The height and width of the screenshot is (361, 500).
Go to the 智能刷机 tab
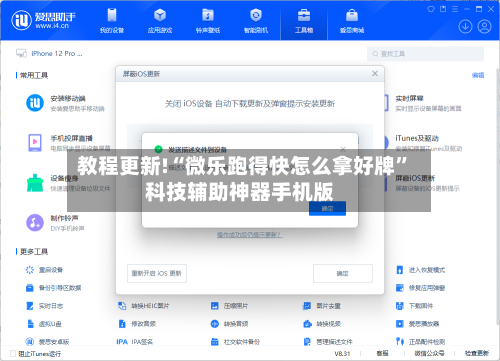coord(256,21)
